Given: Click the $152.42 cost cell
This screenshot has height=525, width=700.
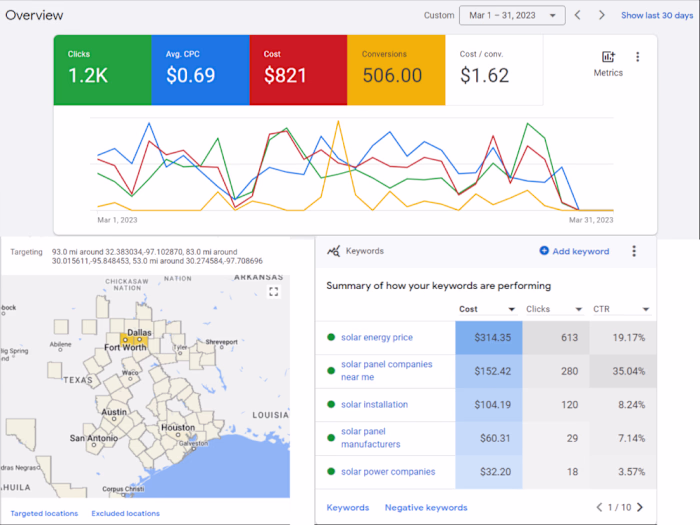Looking at the screenshot, I should pyautogui.click(x=489, y=371).
